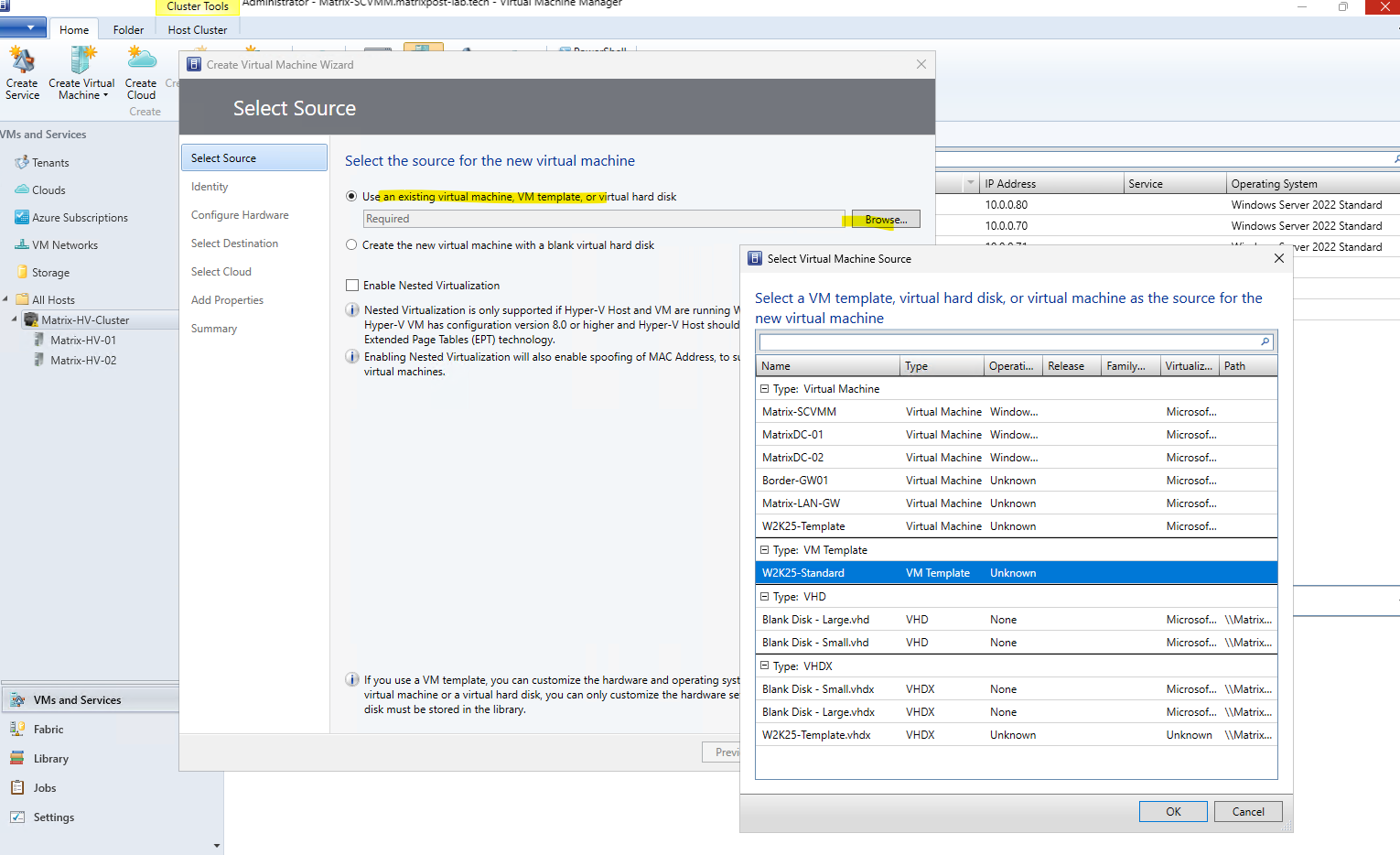Collapse the 'Type: VHDX' group
Image resolution: width=1400 pixels, height=855 pixels.
[765, 666]
